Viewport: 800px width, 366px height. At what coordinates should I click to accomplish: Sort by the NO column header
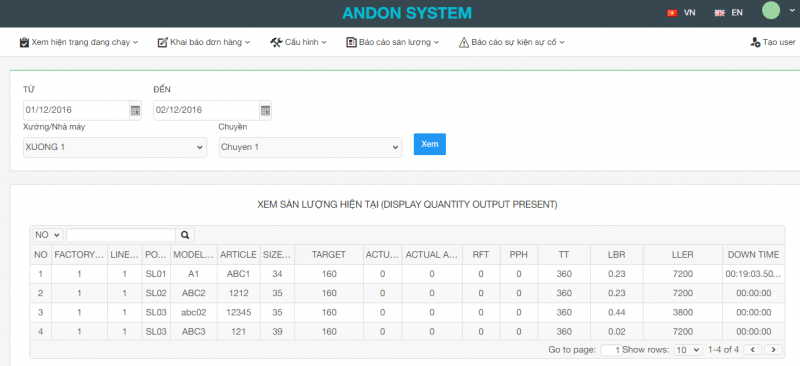[40, 254]
